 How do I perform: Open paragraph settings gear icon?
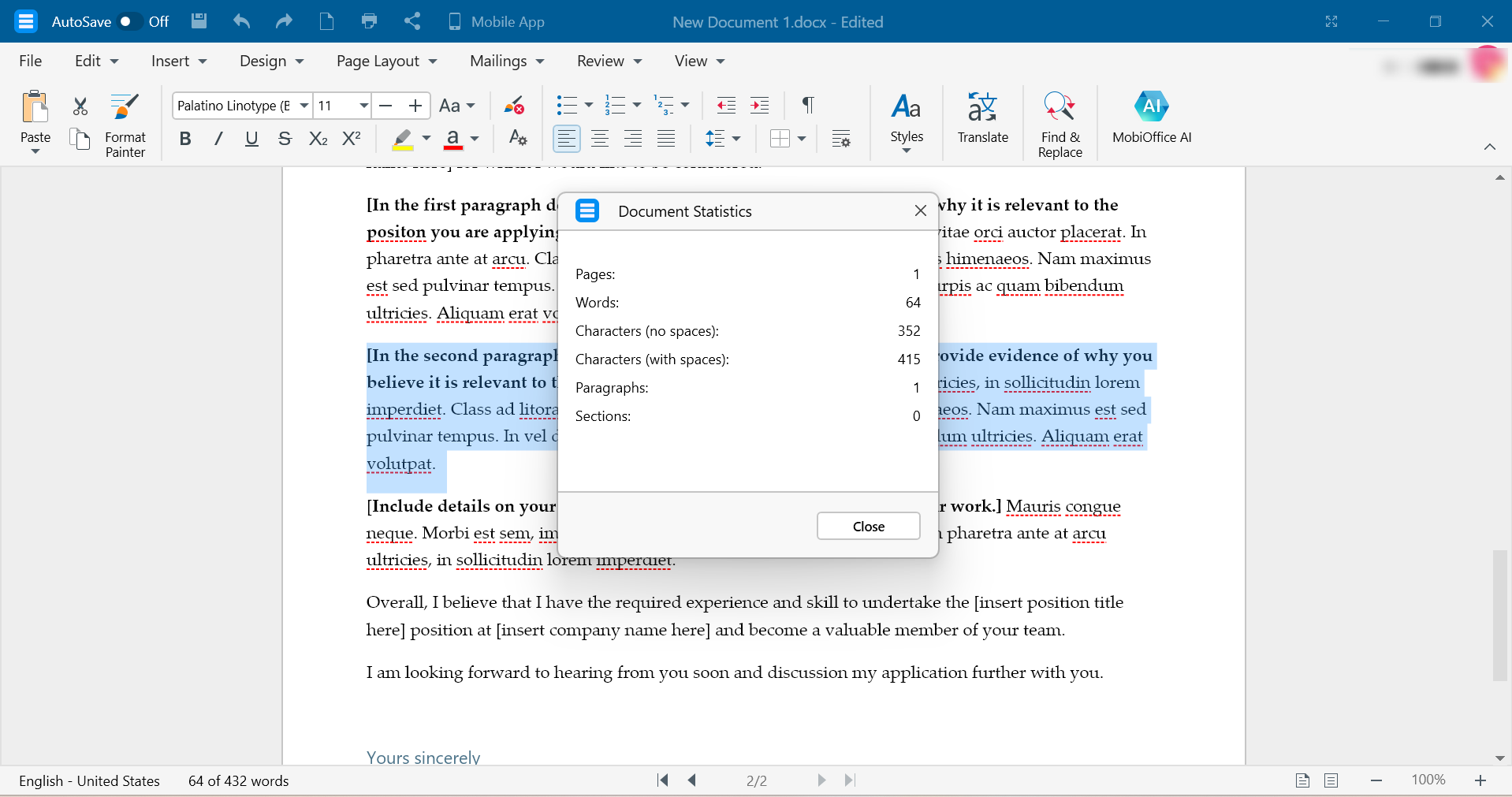(841, 139)
